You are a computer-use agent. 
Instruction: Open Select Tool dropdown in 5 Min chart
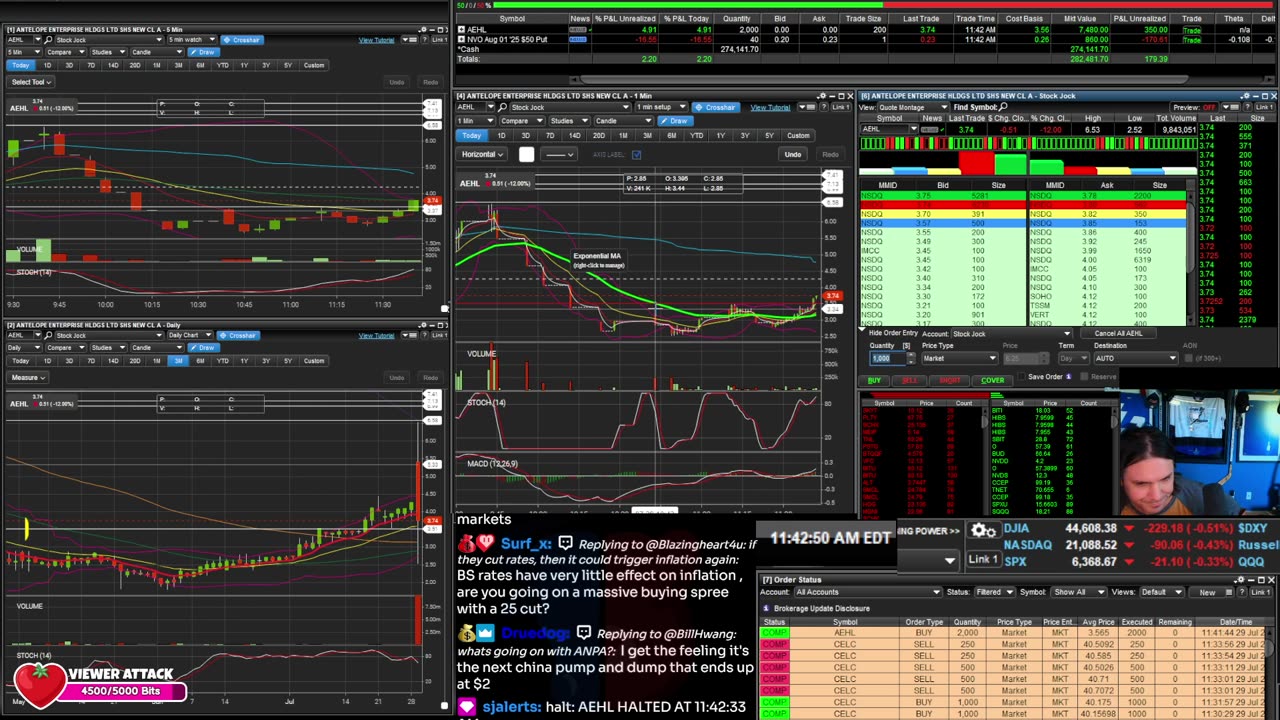pyautogui.click(x=30, y=82)
